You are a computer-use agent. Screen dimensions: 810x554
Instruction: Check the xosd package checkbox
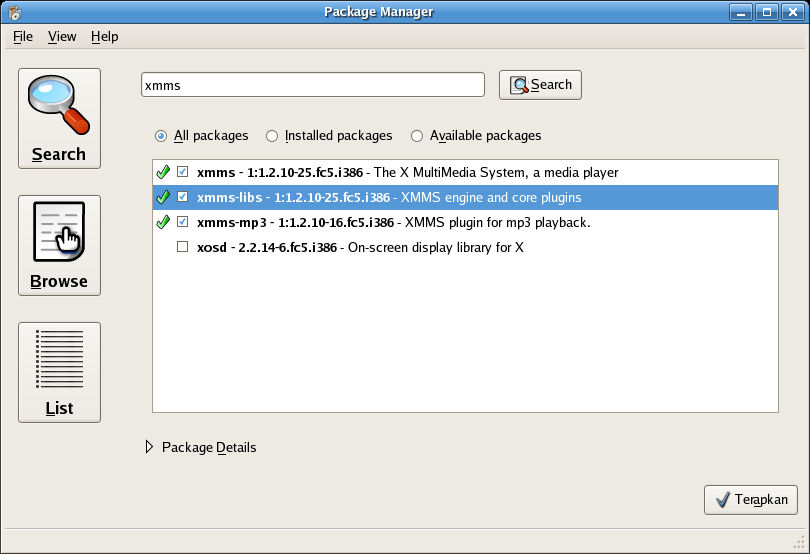(182, 247)
